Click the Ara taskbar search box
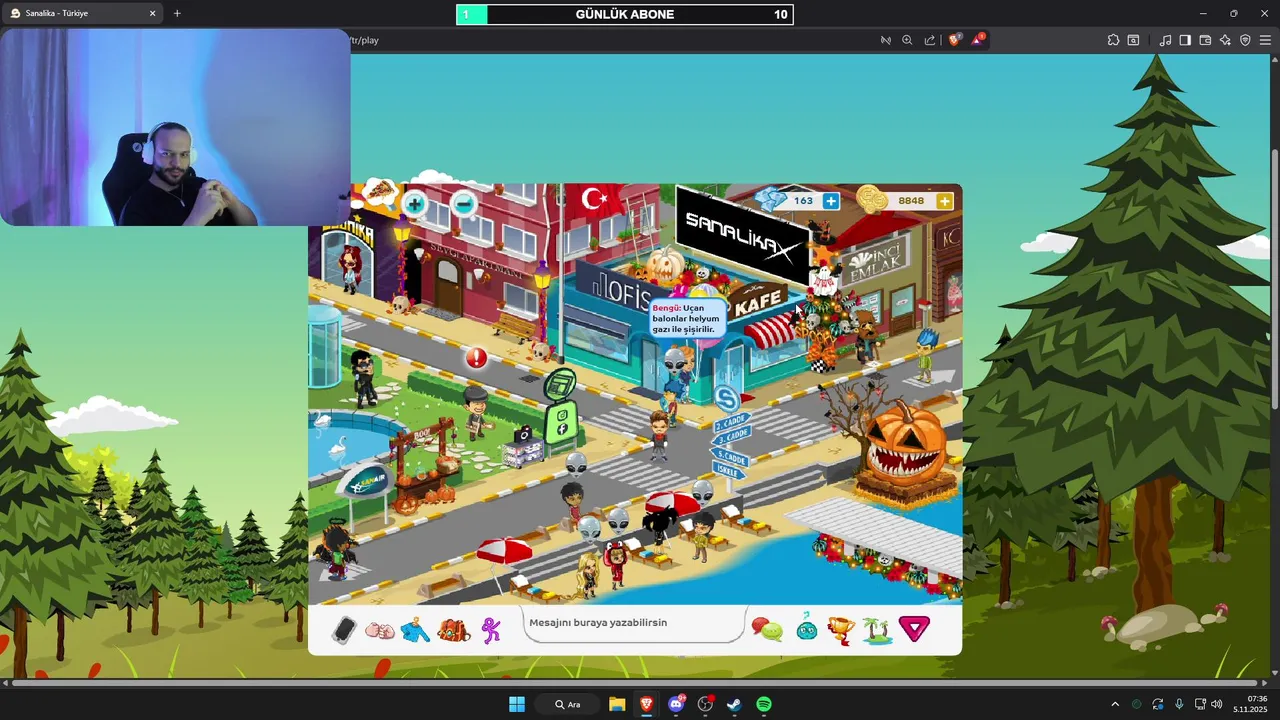This screenshot has height=720, width=1280. tap(567, 704)
